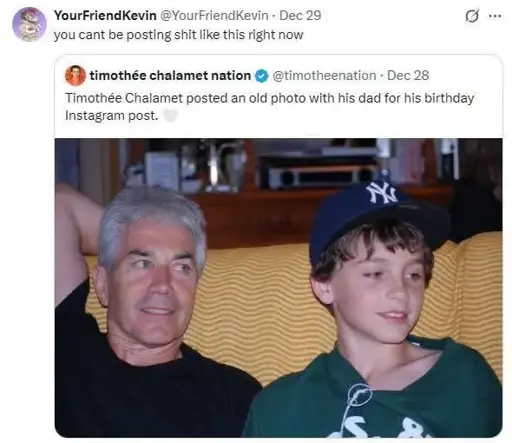Open the YourFriendKevin display name link

[x=105, y=15]
